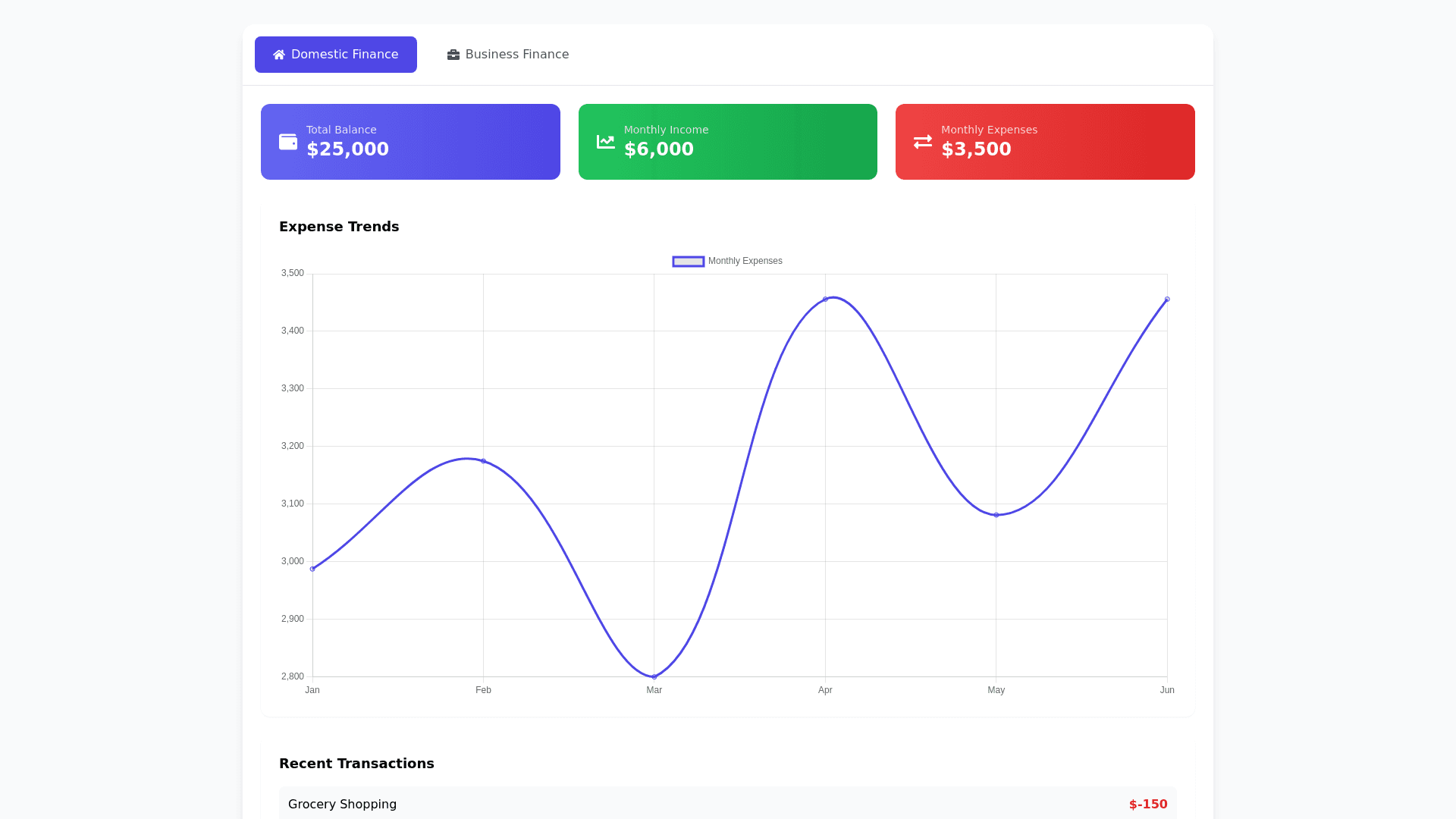
Task: Click the transfer arrows icon on Monthly Expenses card
Action: tap(923, 141)
